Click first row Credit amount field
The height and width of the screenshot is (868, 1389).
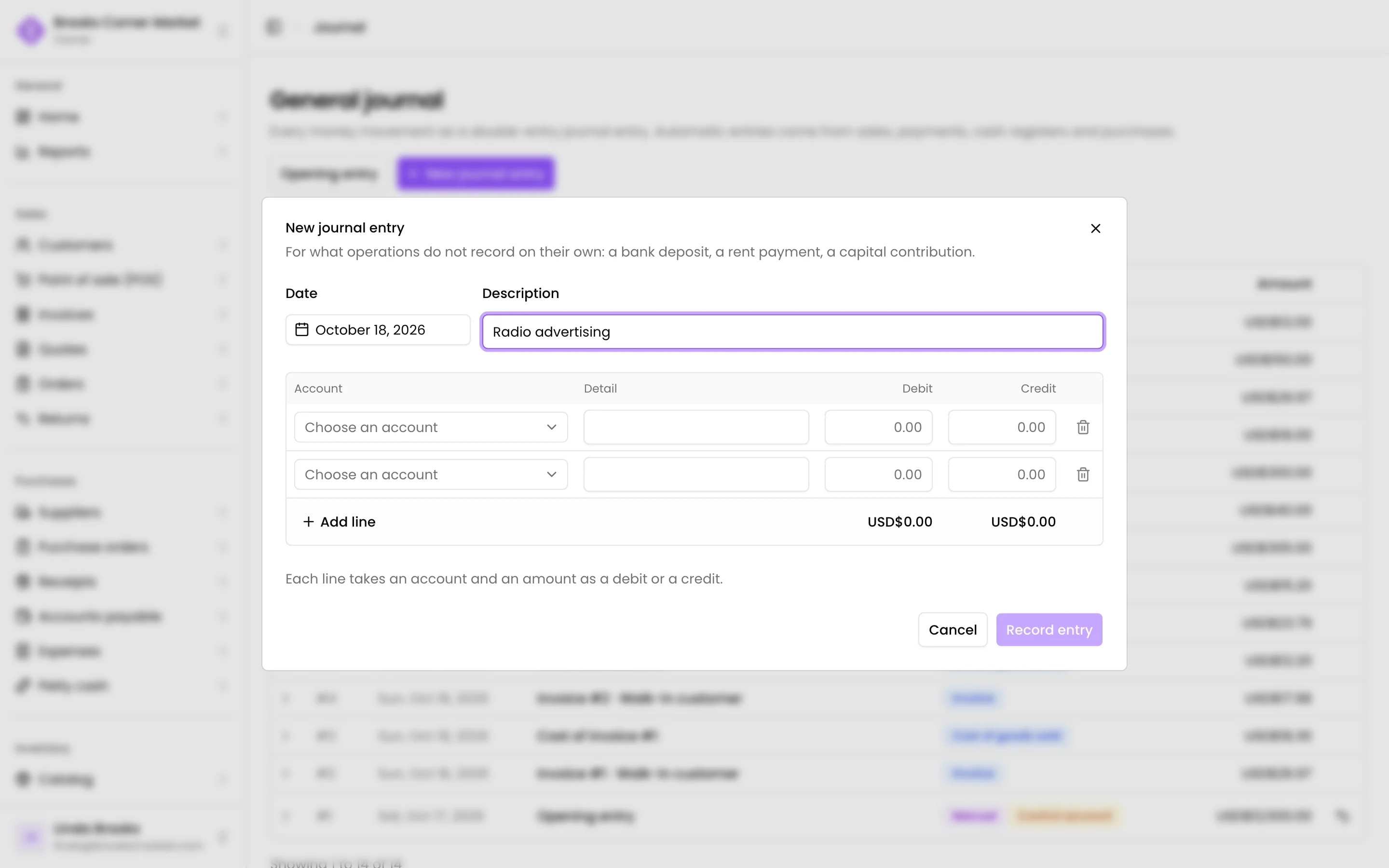1002,427
